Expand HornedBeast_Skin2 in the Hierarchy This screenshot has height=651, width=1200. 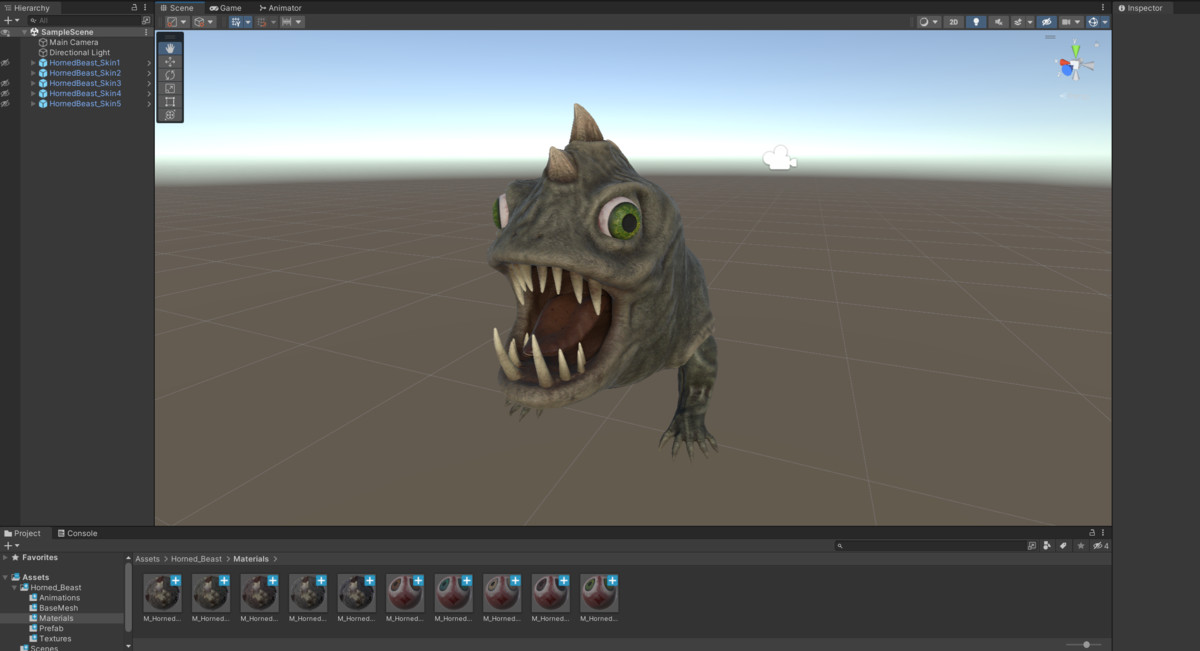[x=33, y=73]
